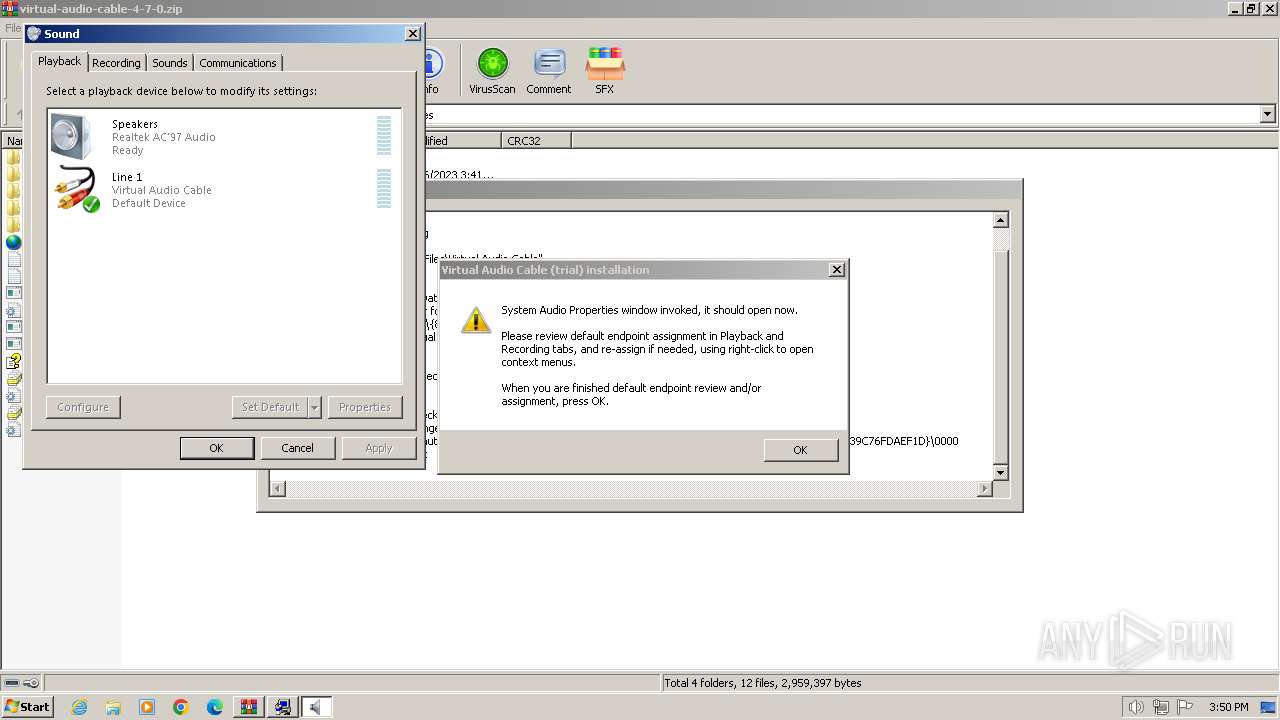Click Cancel in the Sound dialog

297,448
